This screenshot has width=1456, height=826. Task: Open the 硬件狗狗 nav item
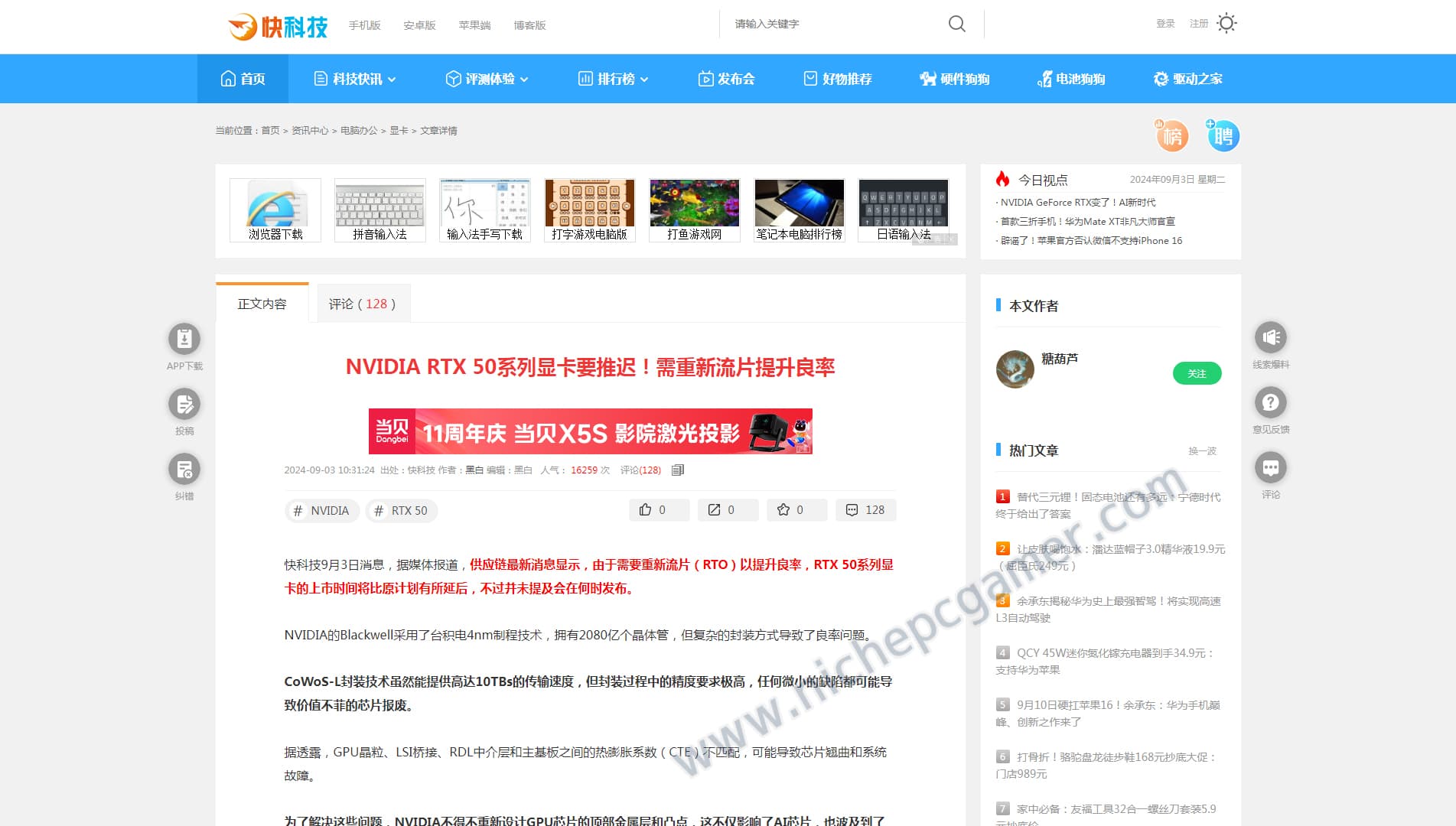tap(955, 79)
